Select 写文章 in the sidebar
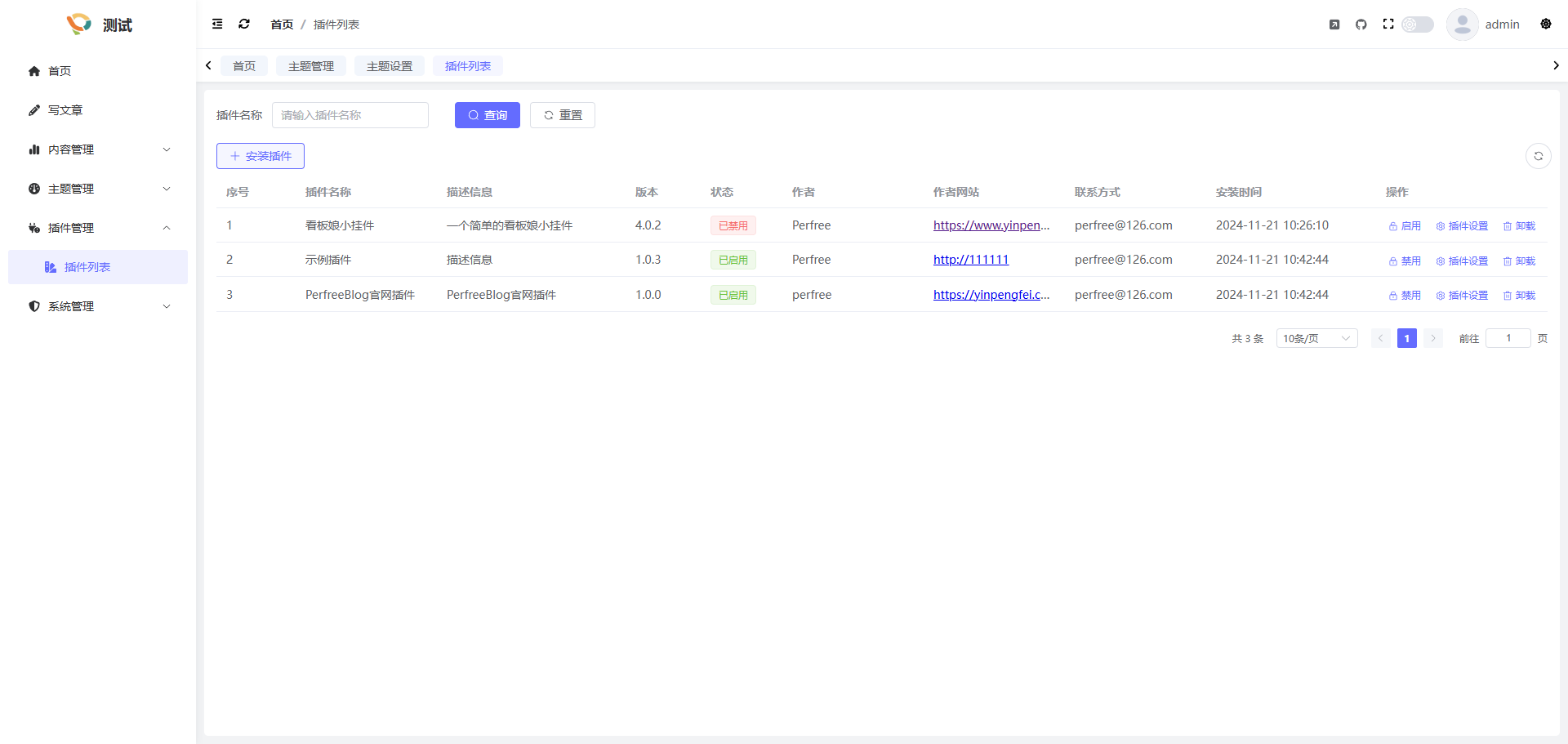This screenshot has width=1568, height=744. 65,110
